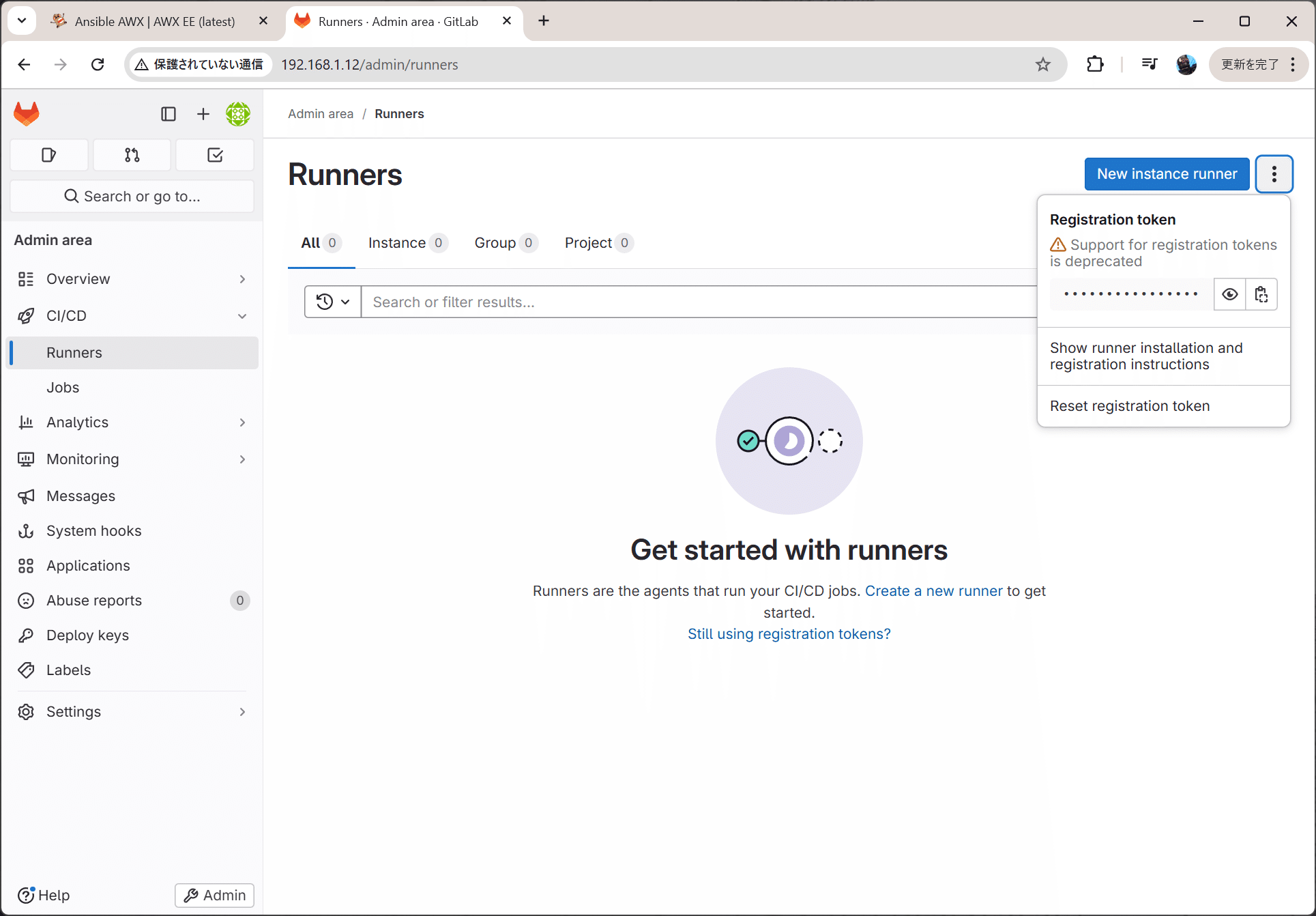This screenshot has width=1316, height=916.
Task: Reveal the hidden registration token
Action: click(x=1230, y=294)
